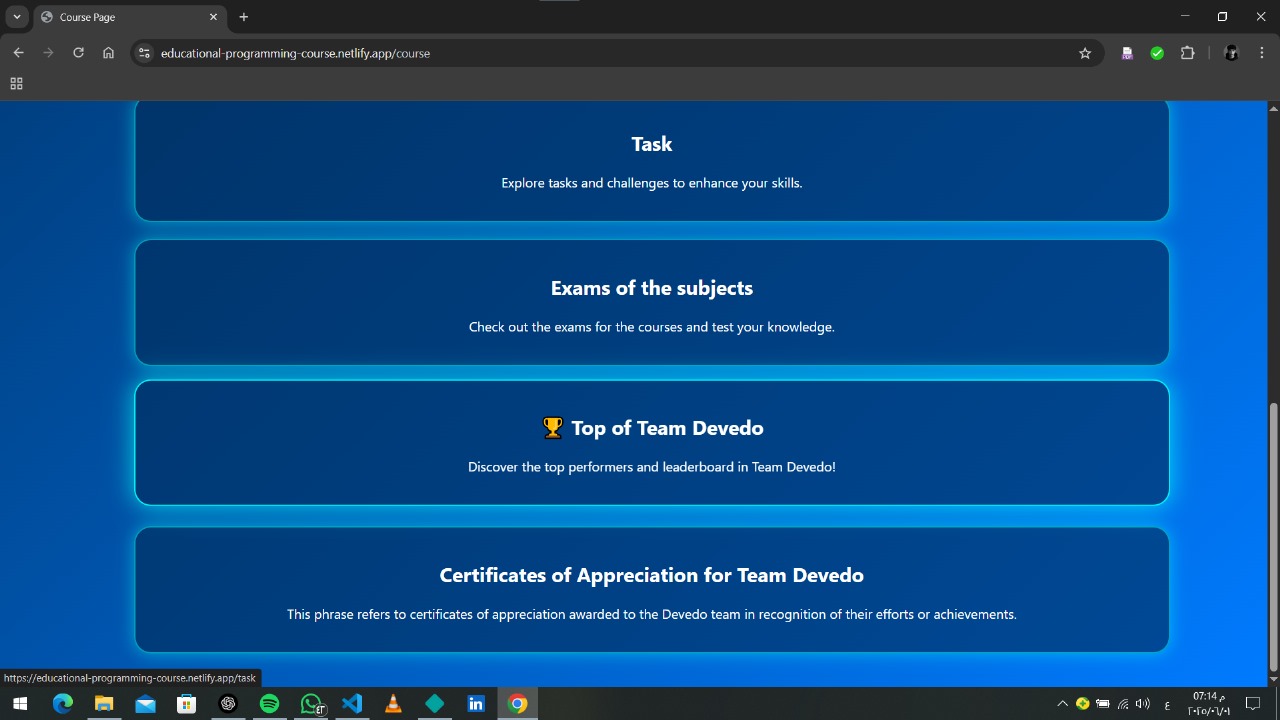
Task: Open the Exams of the subjects card
Action: point(651,303)
